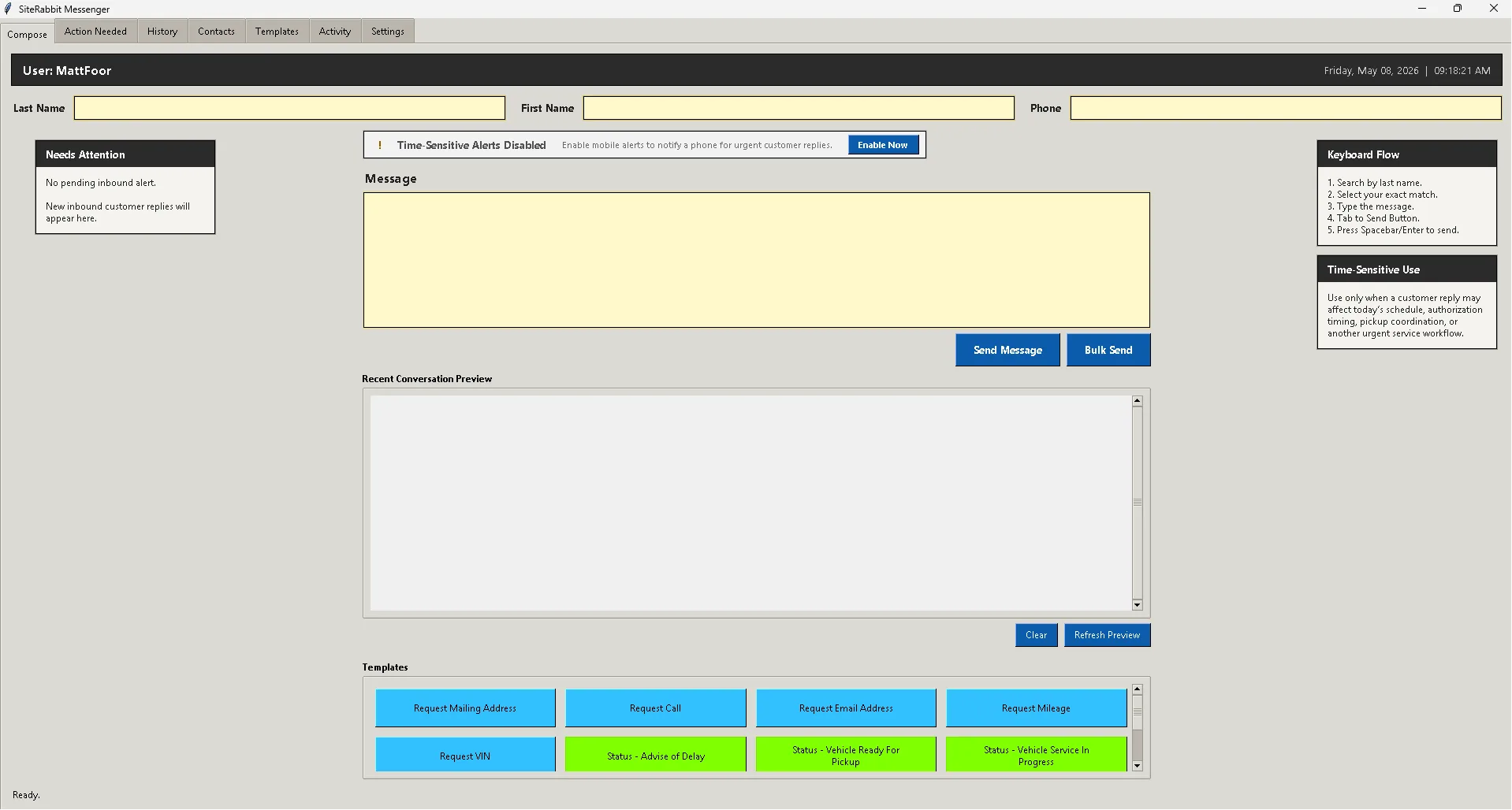Click "5. Press Spacebar/Enter to send." step
The image size is (1512, 810).
click(1393, 230)
